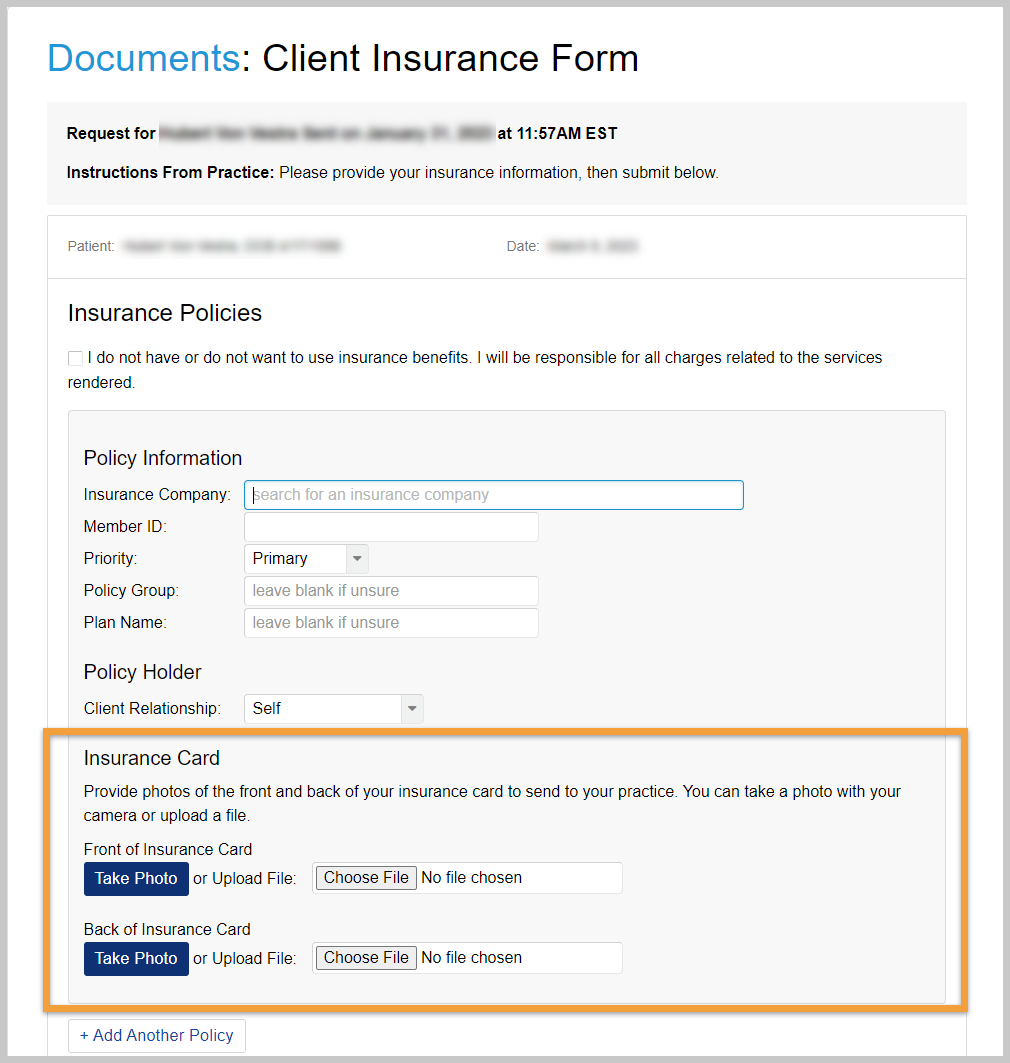Click the Member ID input field
Screen dimensions: 1010x1063
point(390,526)
